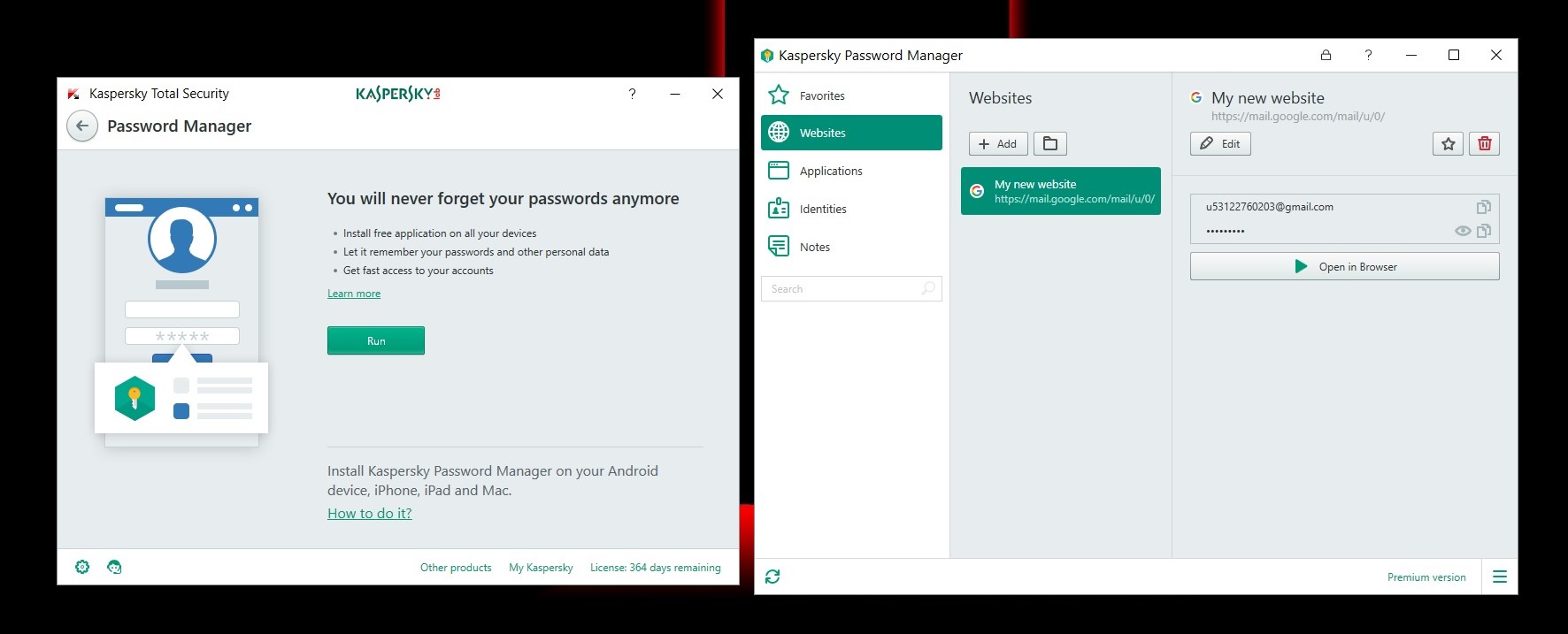Click the https://mail.google.com/mail/u/0/ URL in details
Screen dimensions: 1568x634
(1298, 117)
